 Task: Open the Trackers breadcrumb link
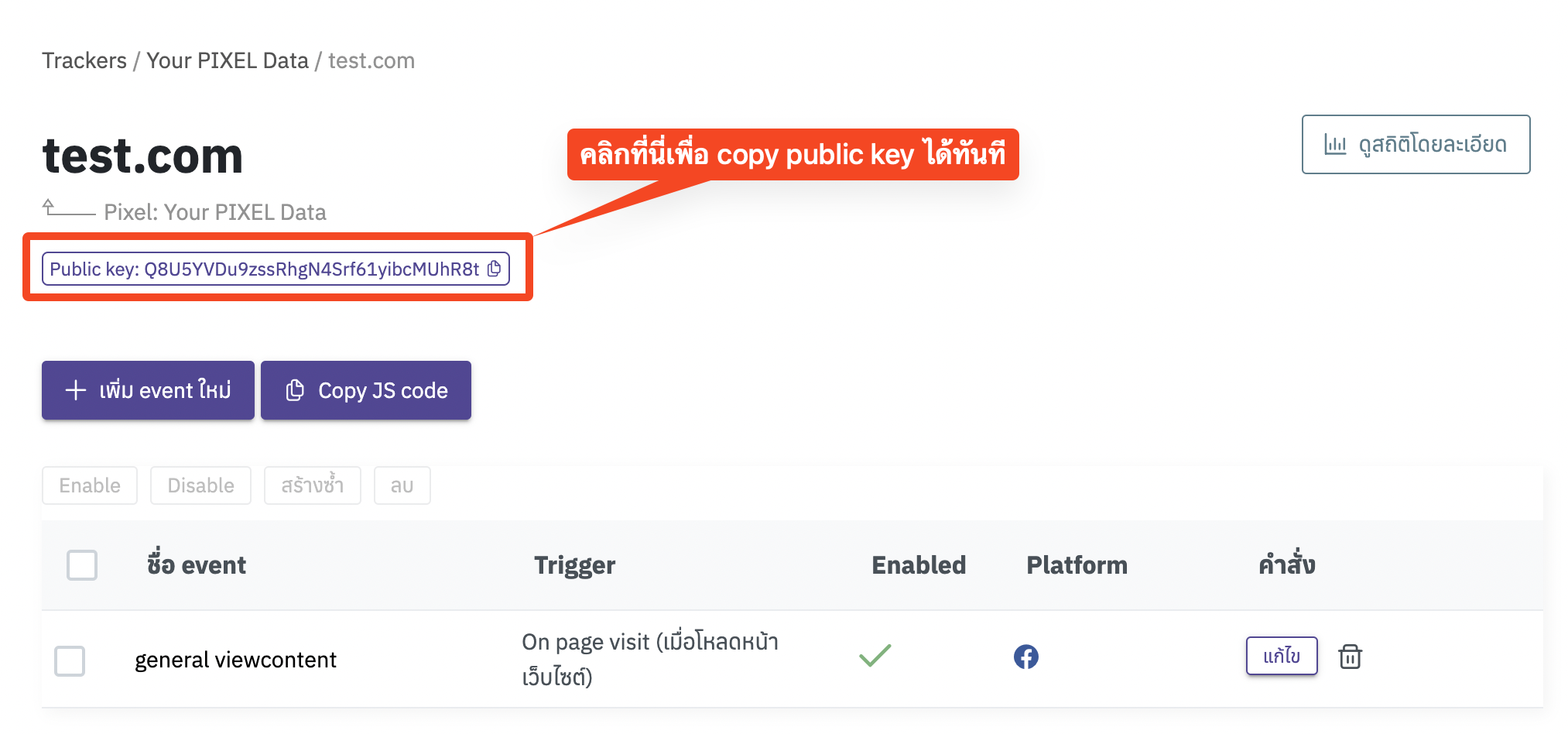[x=84, y=60]
